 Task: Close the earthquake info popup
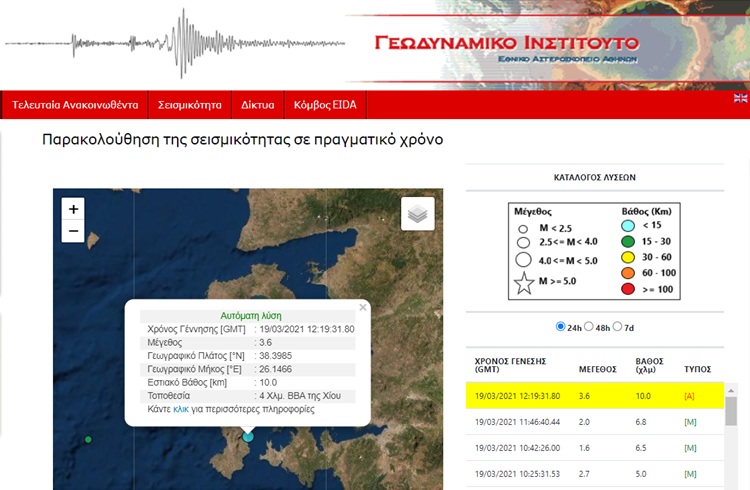point(363,307)
